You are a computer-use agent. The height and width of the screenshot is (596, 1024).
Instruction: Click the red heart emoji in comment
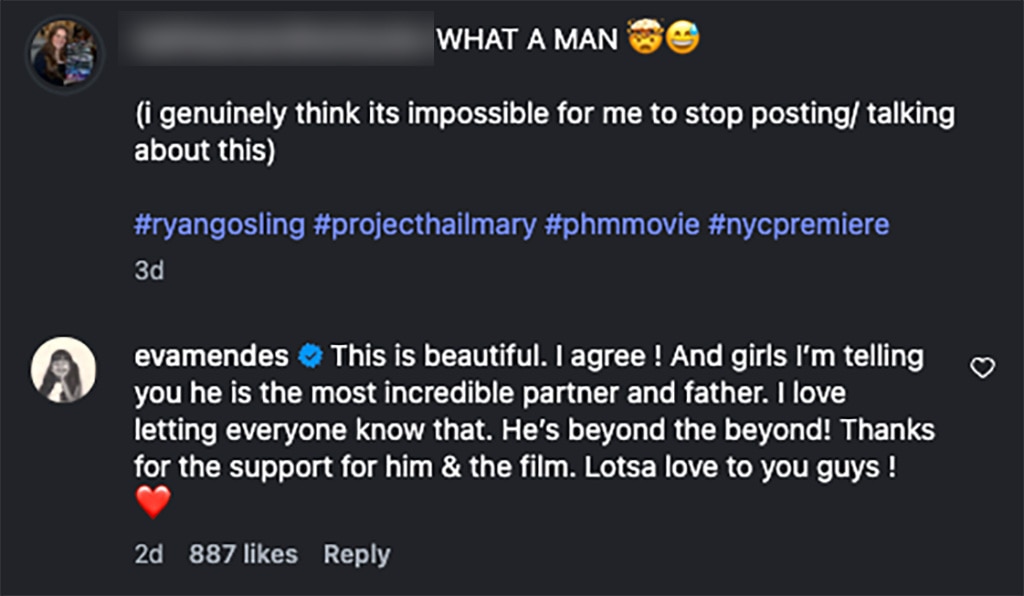(x=153, y=502)
